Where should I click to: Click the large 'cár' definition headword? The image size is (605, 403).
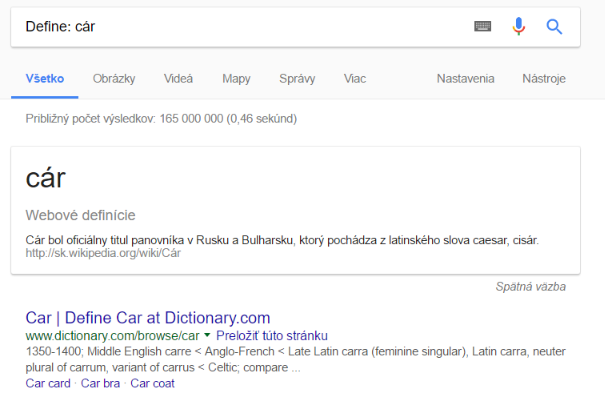tap(46, 178)
